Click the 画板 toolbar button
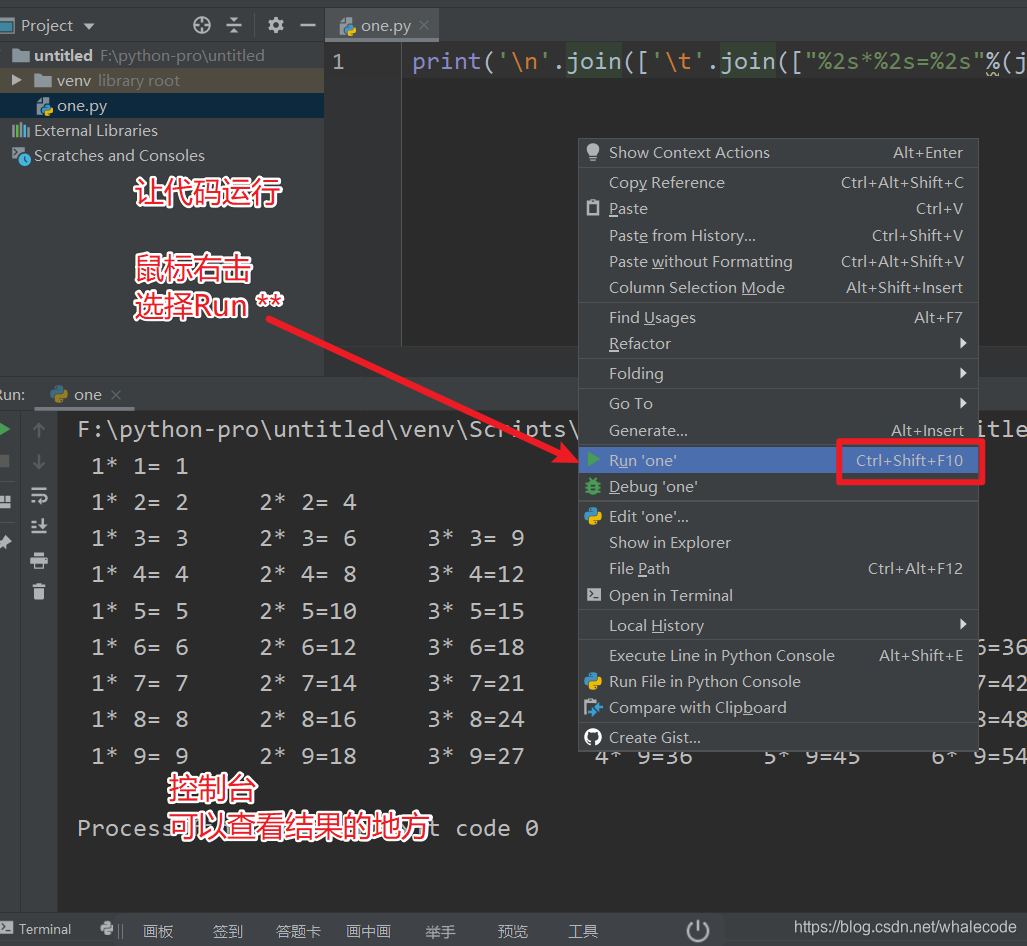The image size is (1027, 946). pyautogui.click(x=158, y=932)
